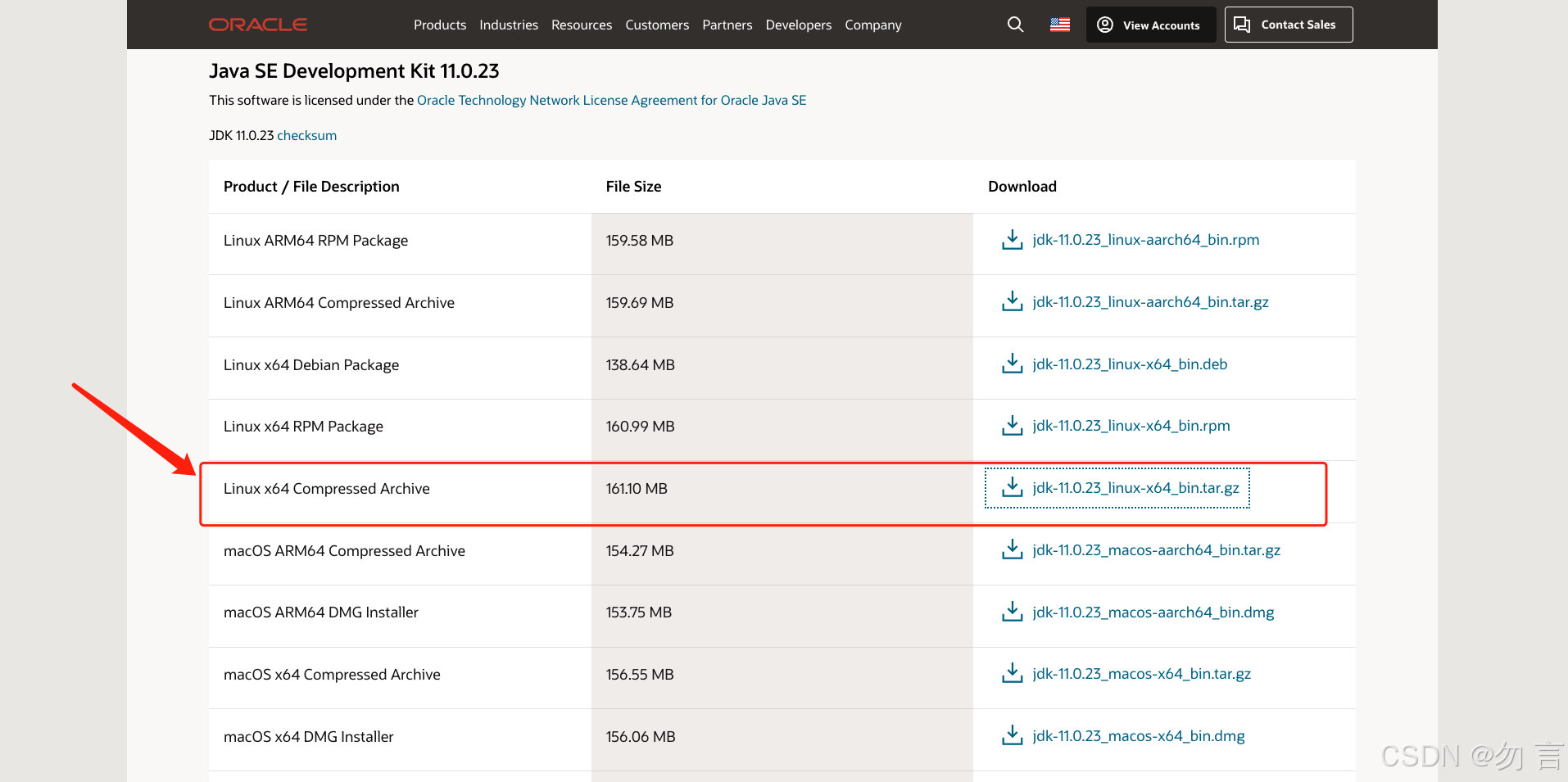Select the Linux ARM64 RPM Package row label
Image resolution: width=1568 pixels, height=782 pixels.
click(315, 241)
